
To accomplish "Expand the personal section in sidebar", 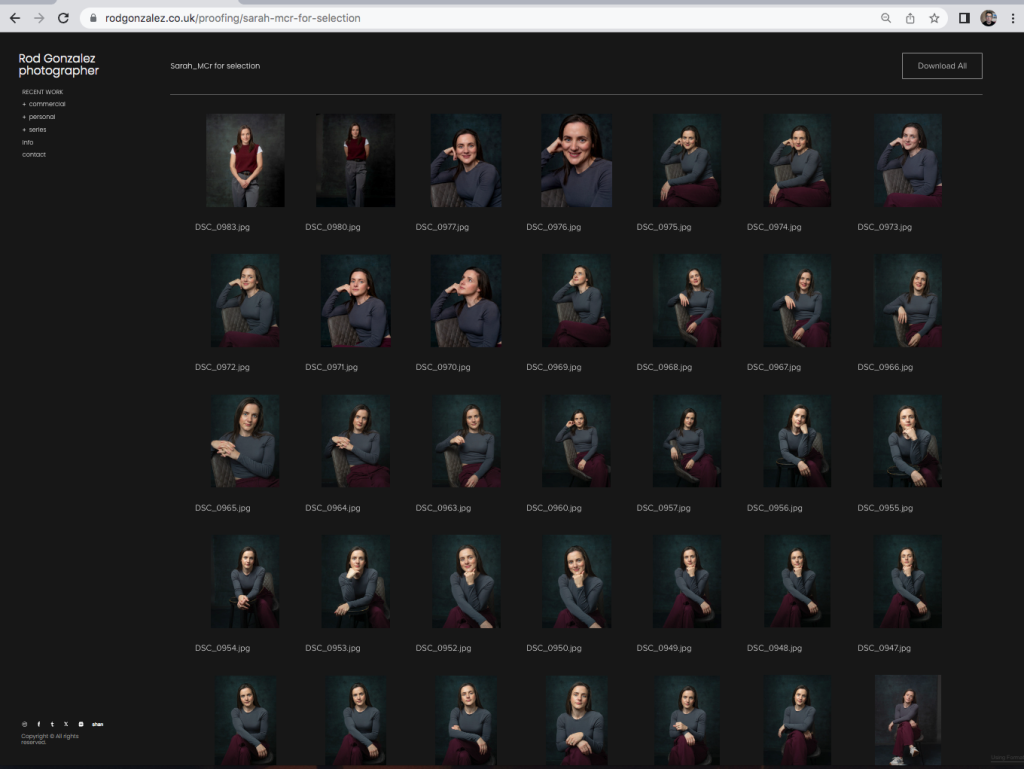I will [x=41, y=117].
